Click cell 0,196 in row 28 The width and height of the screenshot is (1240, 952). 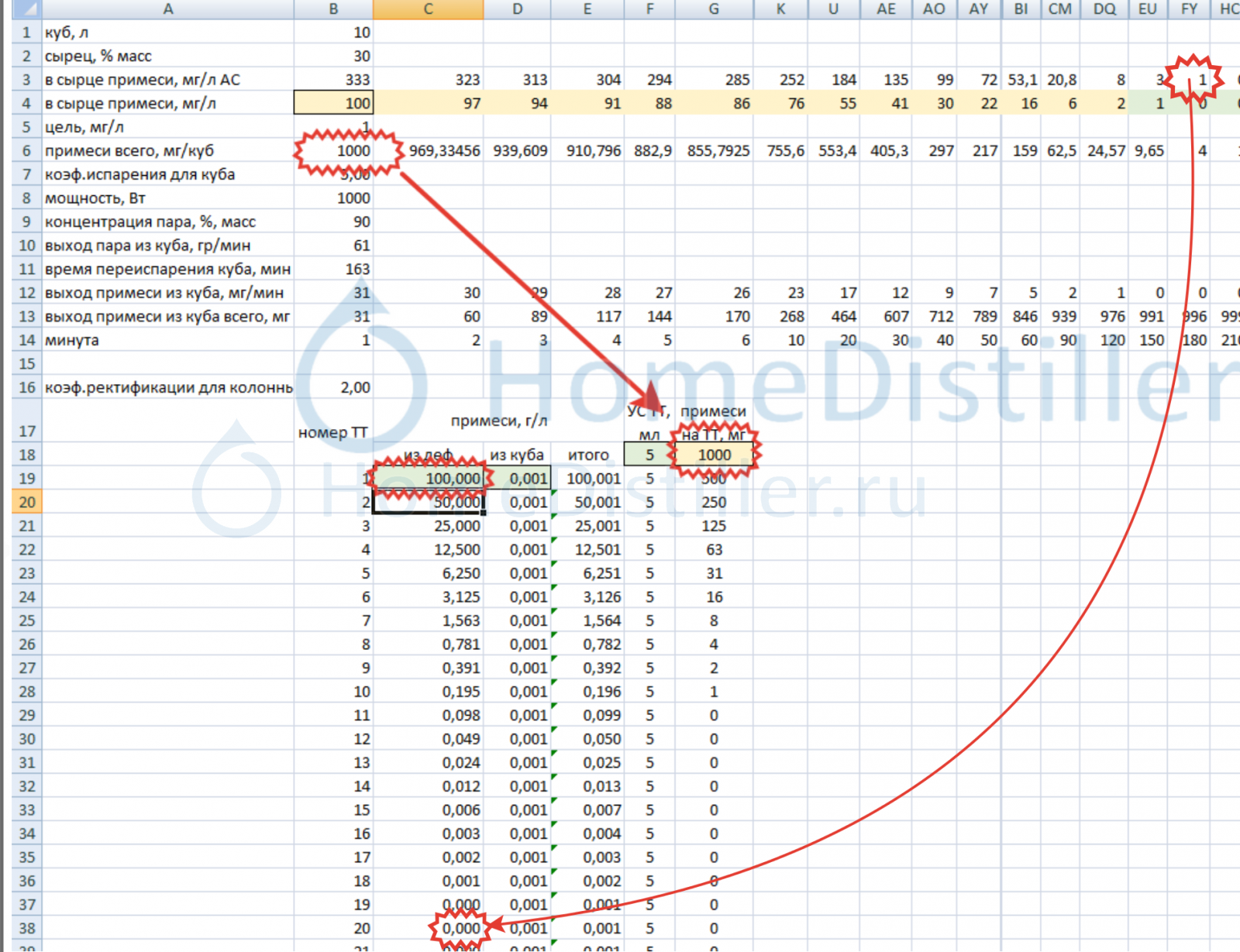[x=587, y=692]
